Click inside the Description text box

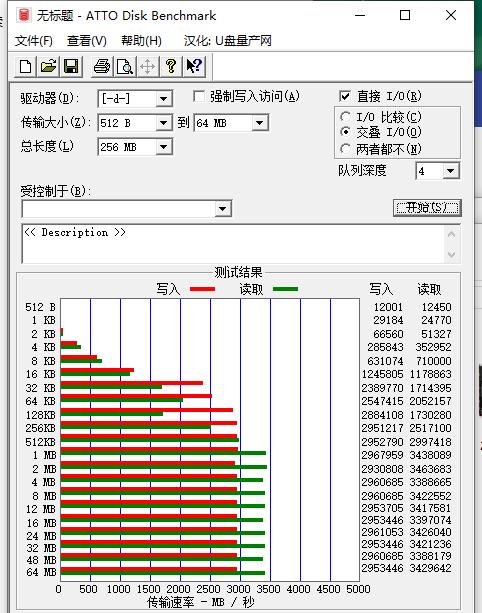(x=234, y=244)
